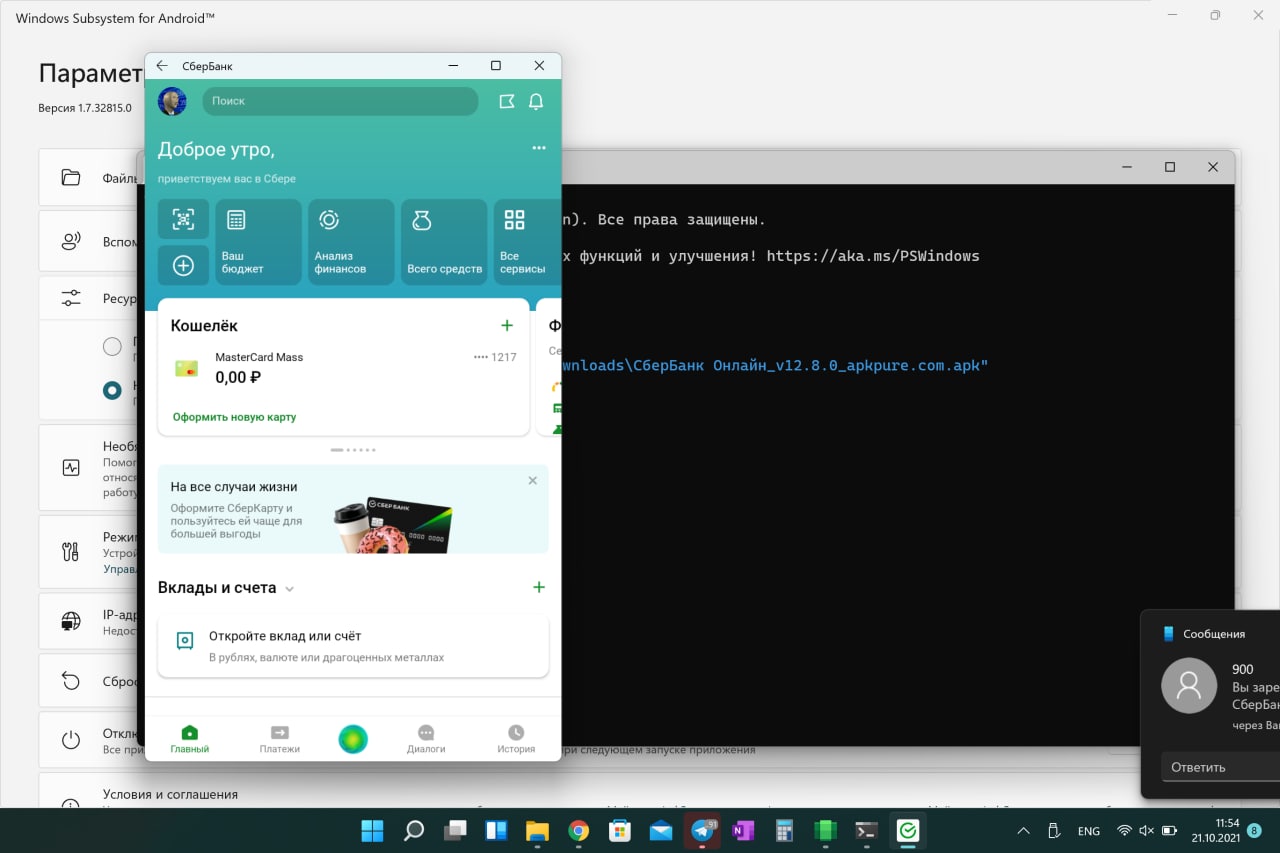Open the 'Всего средств' tile

click(x=444, y=242)
